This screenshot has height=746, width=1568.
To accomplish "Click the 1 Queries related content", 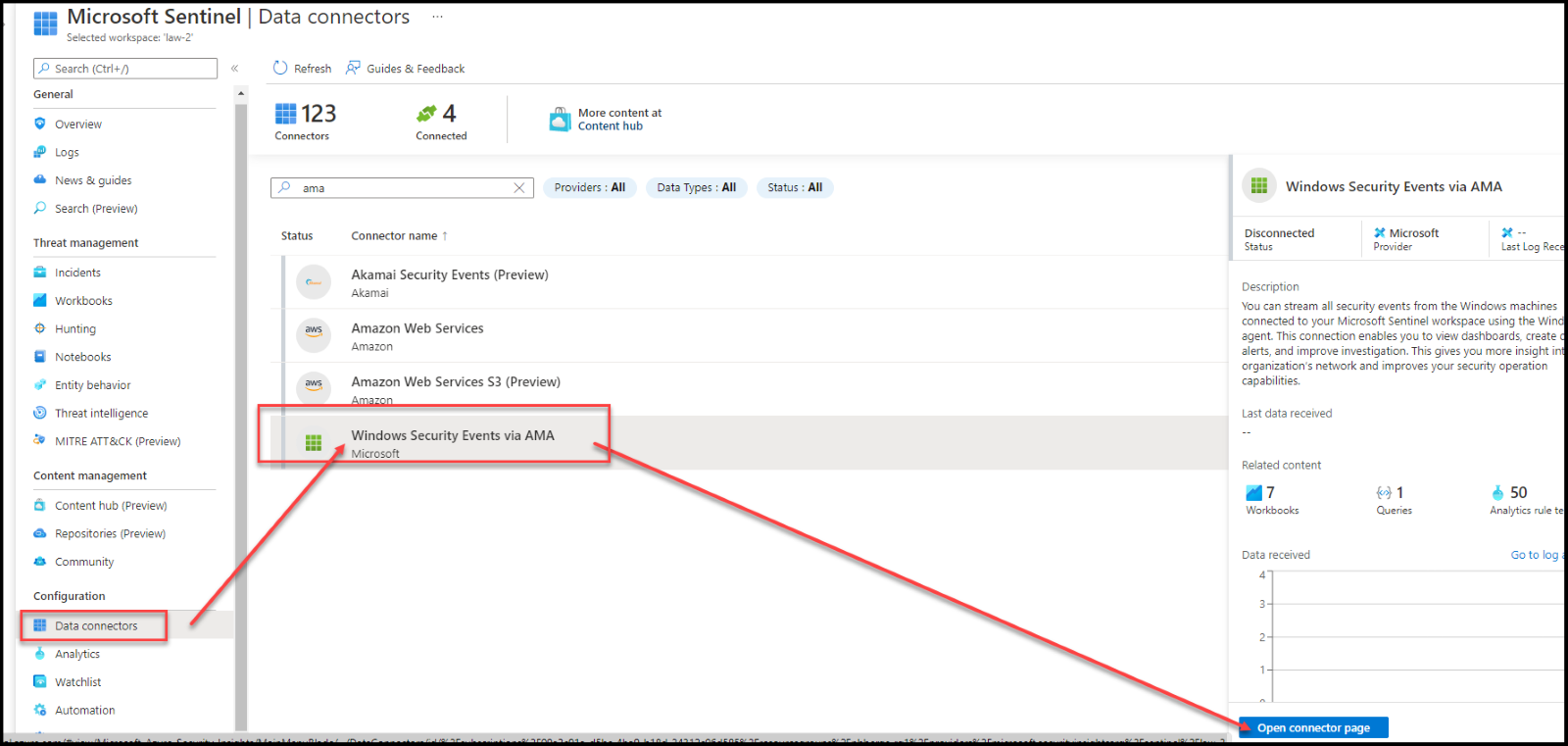I will (x=1394, y=500).
